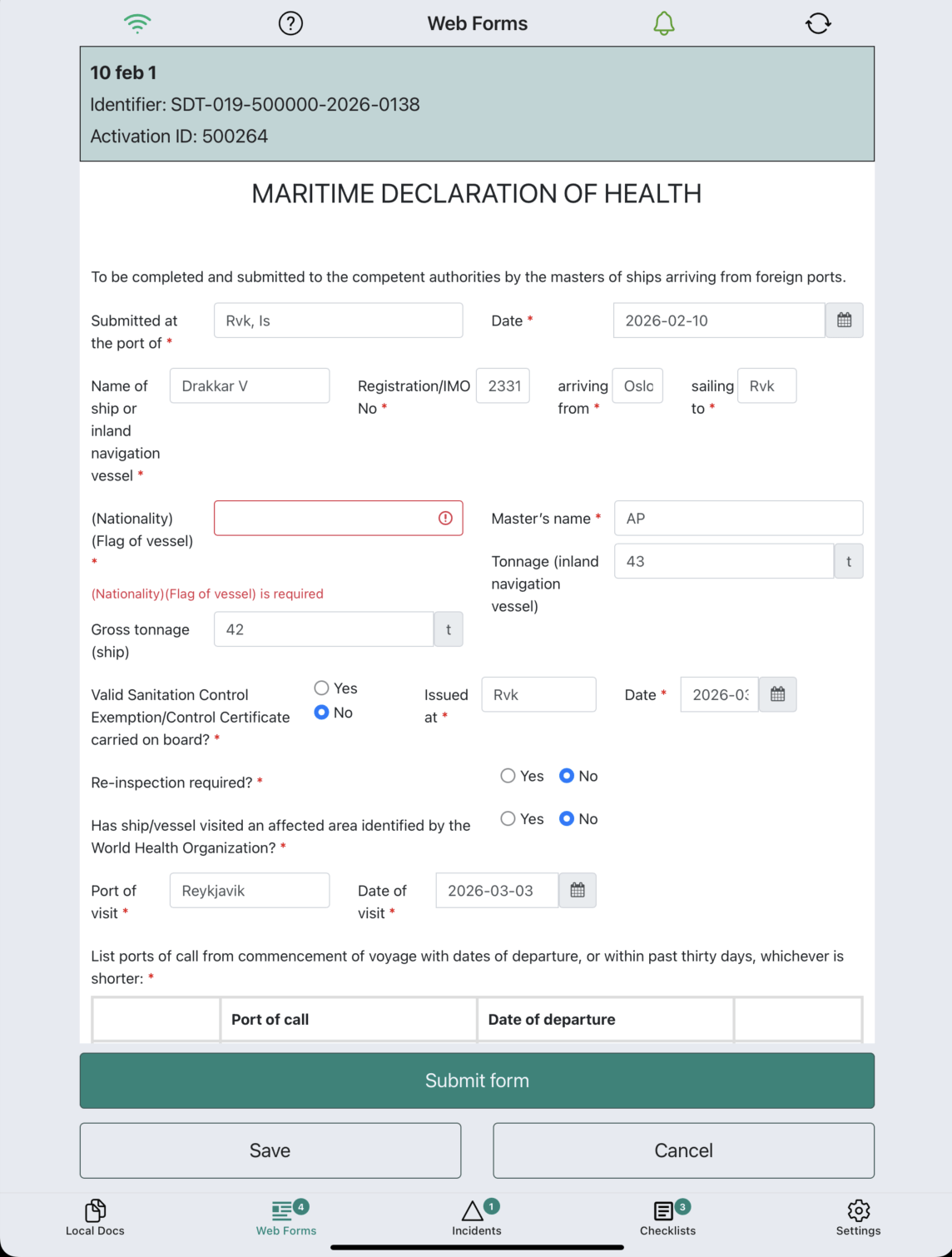Screen dimensions: 952x1257
Task: Switch to Local Docs tab
Action: coord(95,1217)
